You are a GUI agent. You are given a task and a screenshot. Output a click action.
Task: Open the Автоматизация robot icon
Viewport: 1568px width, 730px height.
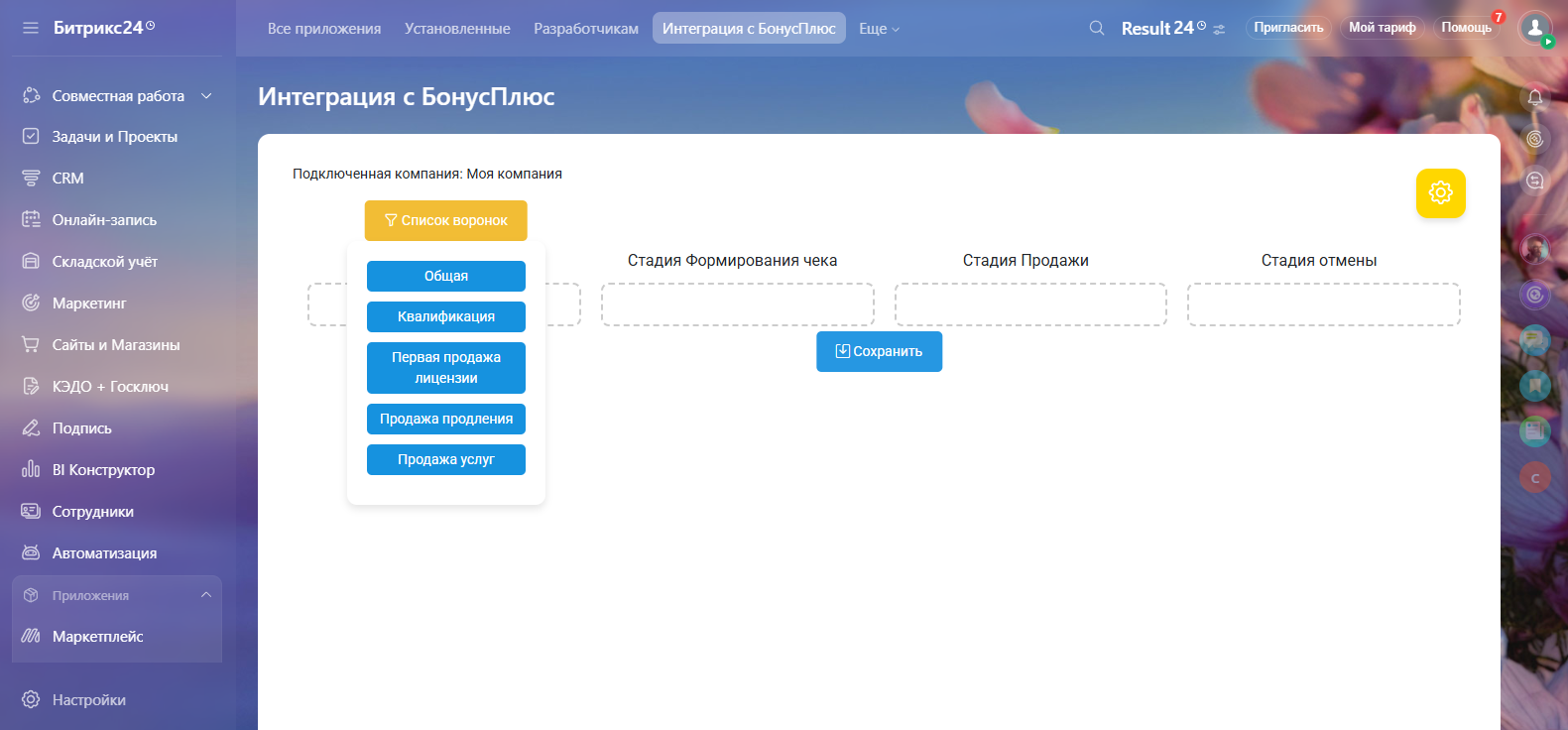pos(31,552)
